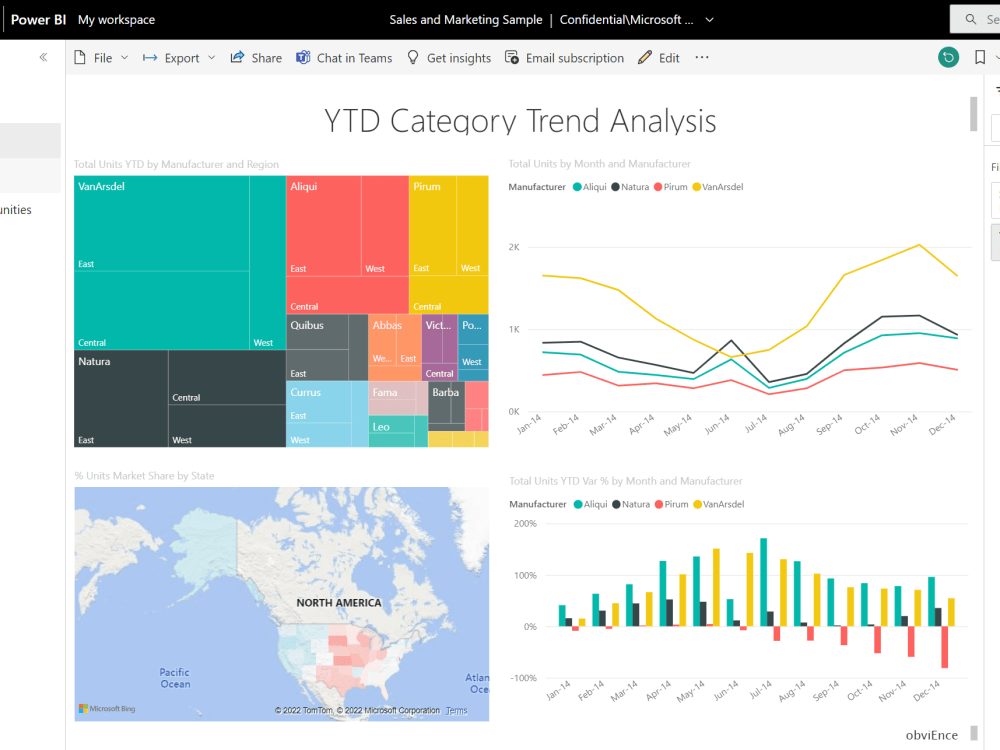Collapse the navigation pane with double chevron

tap(43, 57)
